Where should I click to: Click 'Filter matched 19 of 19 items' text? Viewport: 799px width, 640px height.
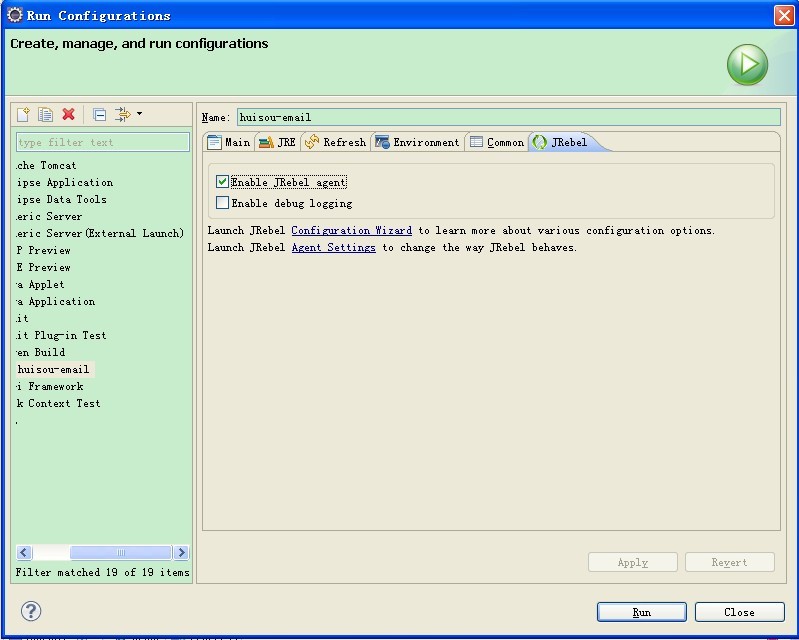coord(102,572)
